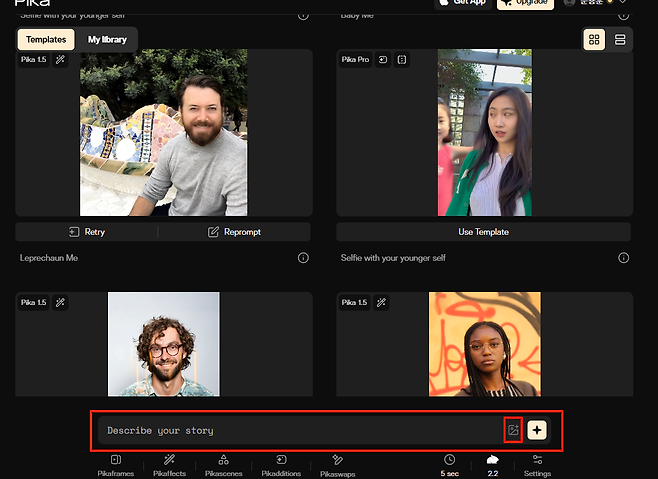Switch to the Templates tab
The image size is (658, 479).
pyautogui.click(x=46, y=40)
